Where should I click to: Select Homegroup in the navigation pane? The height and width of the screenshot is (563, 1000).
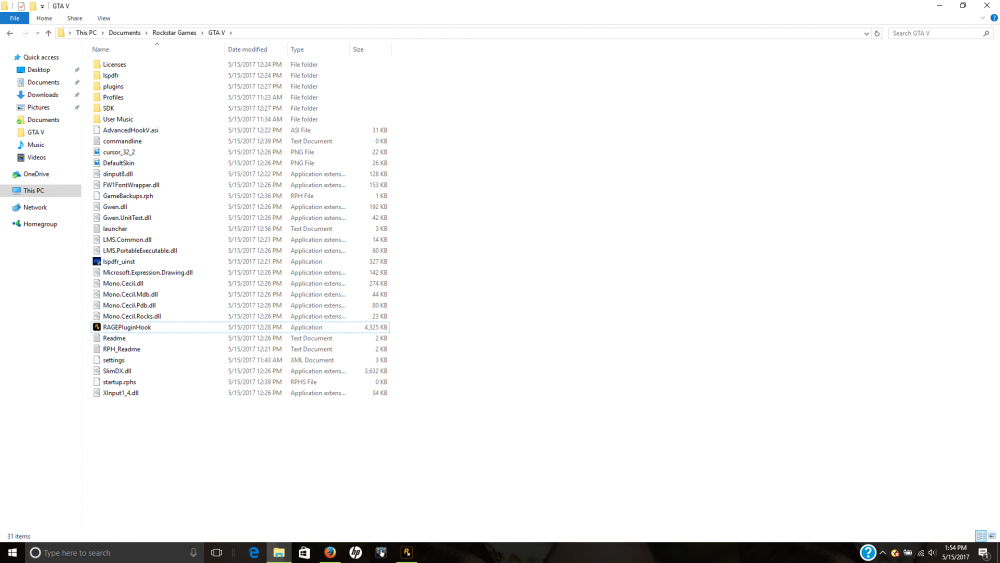(40, 224)
